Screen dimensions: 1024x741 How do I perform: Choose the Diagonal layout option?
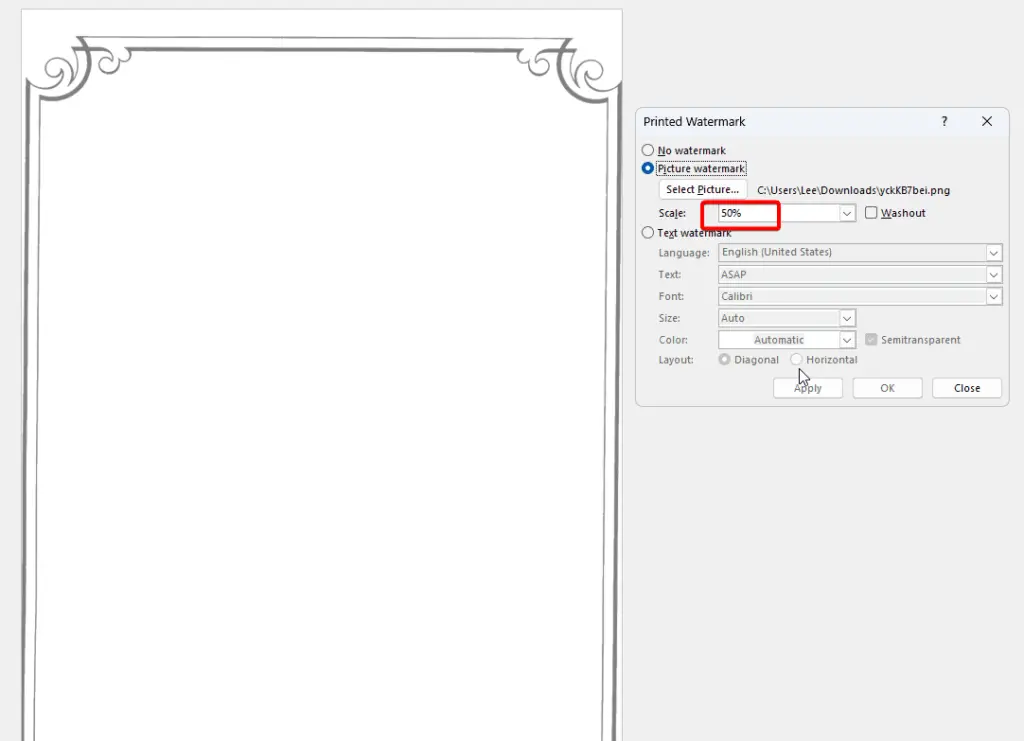[x=723, y=359]
